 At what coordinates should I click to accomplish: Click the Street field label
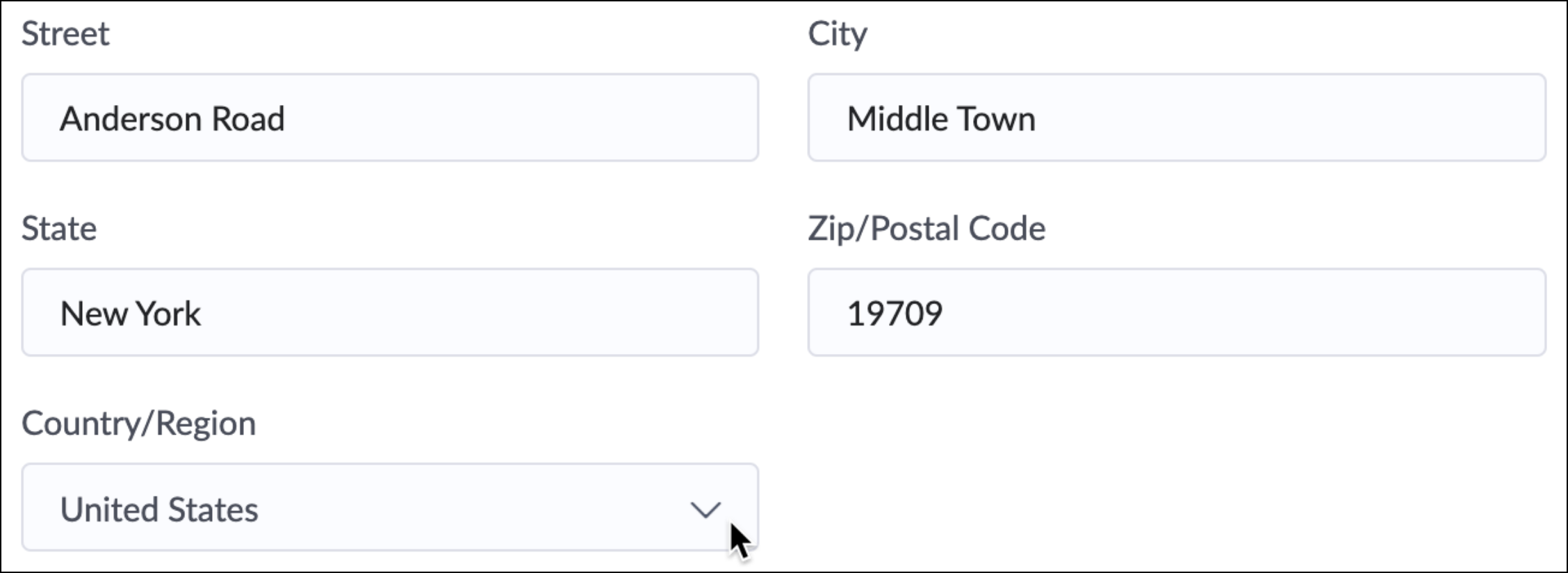coord(65,33)
